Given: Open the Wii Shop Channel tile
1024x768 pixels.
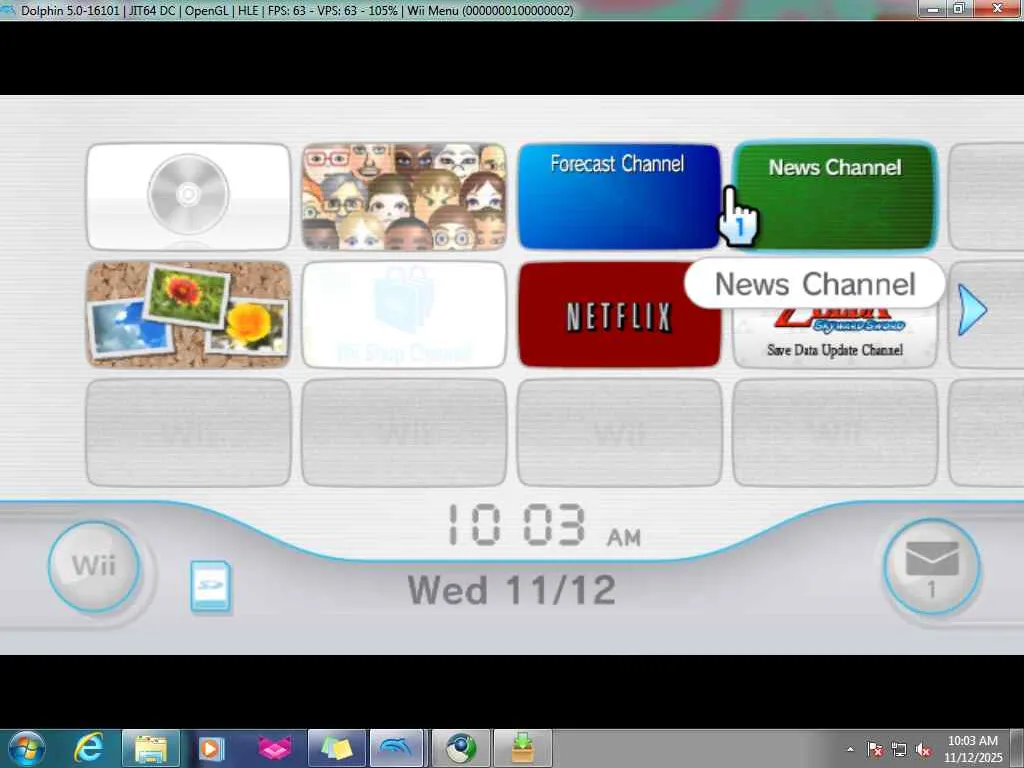Looking at the screenshot, I should (404, 314).
